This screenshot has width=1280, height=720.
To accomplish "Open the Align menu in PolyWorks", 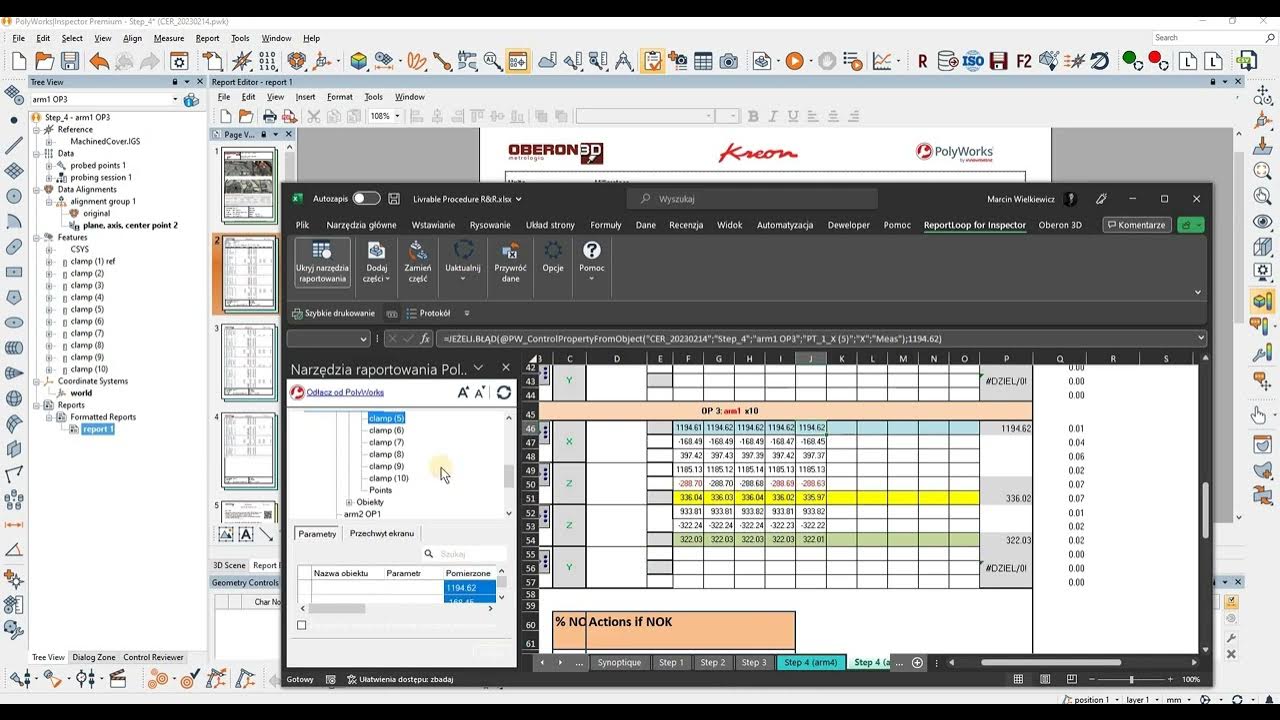I will 132,38.
